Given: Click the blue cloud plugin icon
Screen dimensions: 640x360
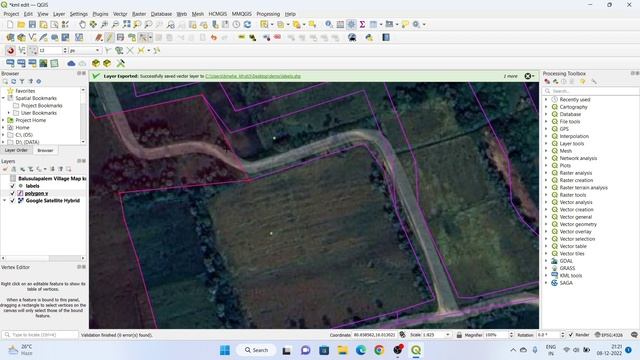Looking at the screenshot, I should (x=71, y=63).
